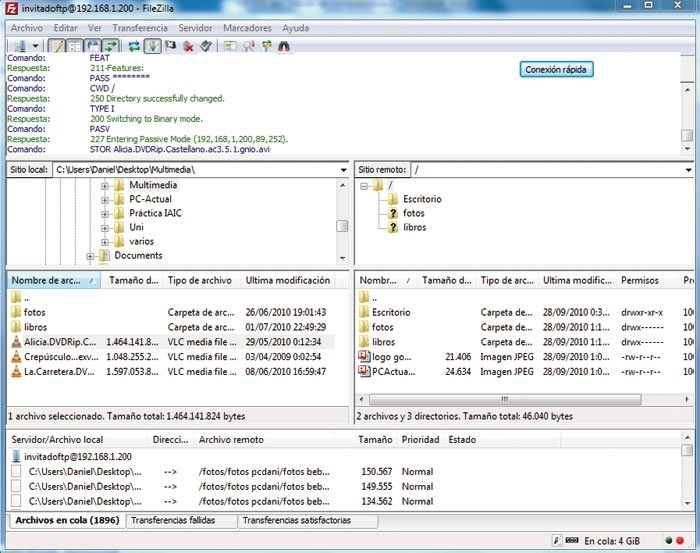Open the Marcadores menu
The image size is (700, 553).
pyautogui.click(x=247, y=28)
